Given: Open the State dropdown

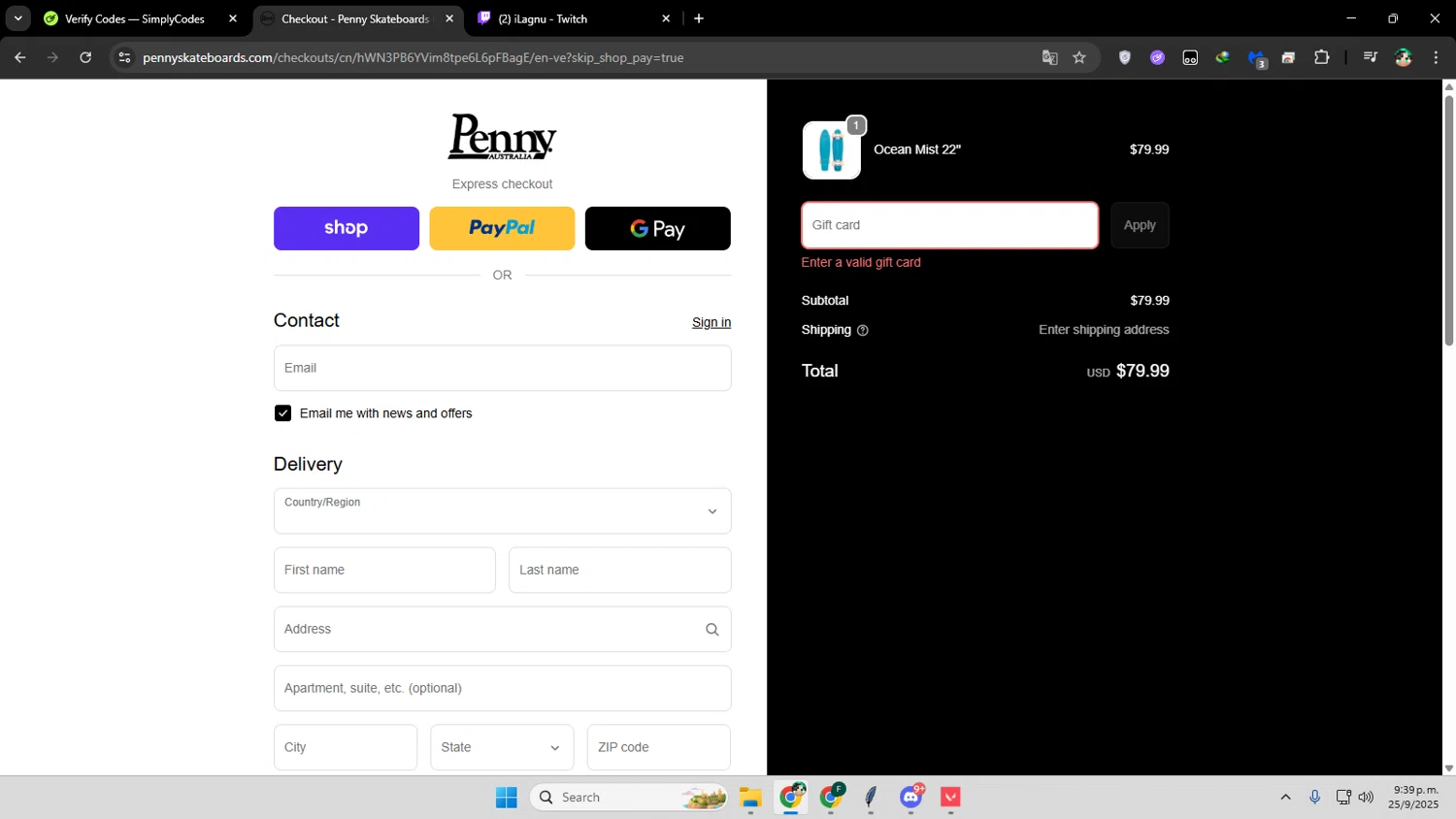Looking at the screenshot, I should 502,747.
